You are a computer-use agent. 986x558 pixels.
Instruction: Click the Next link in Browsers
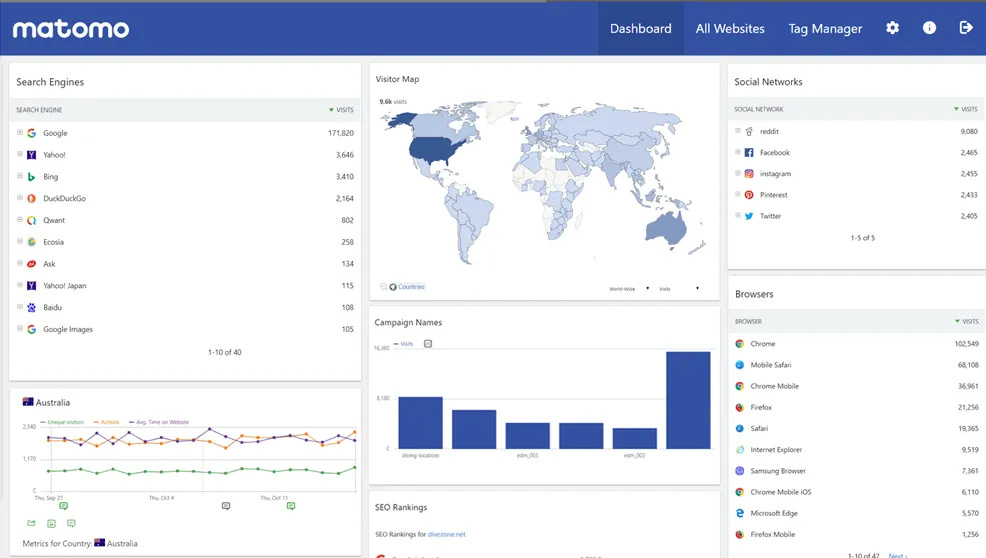click(x=897, y=555)
